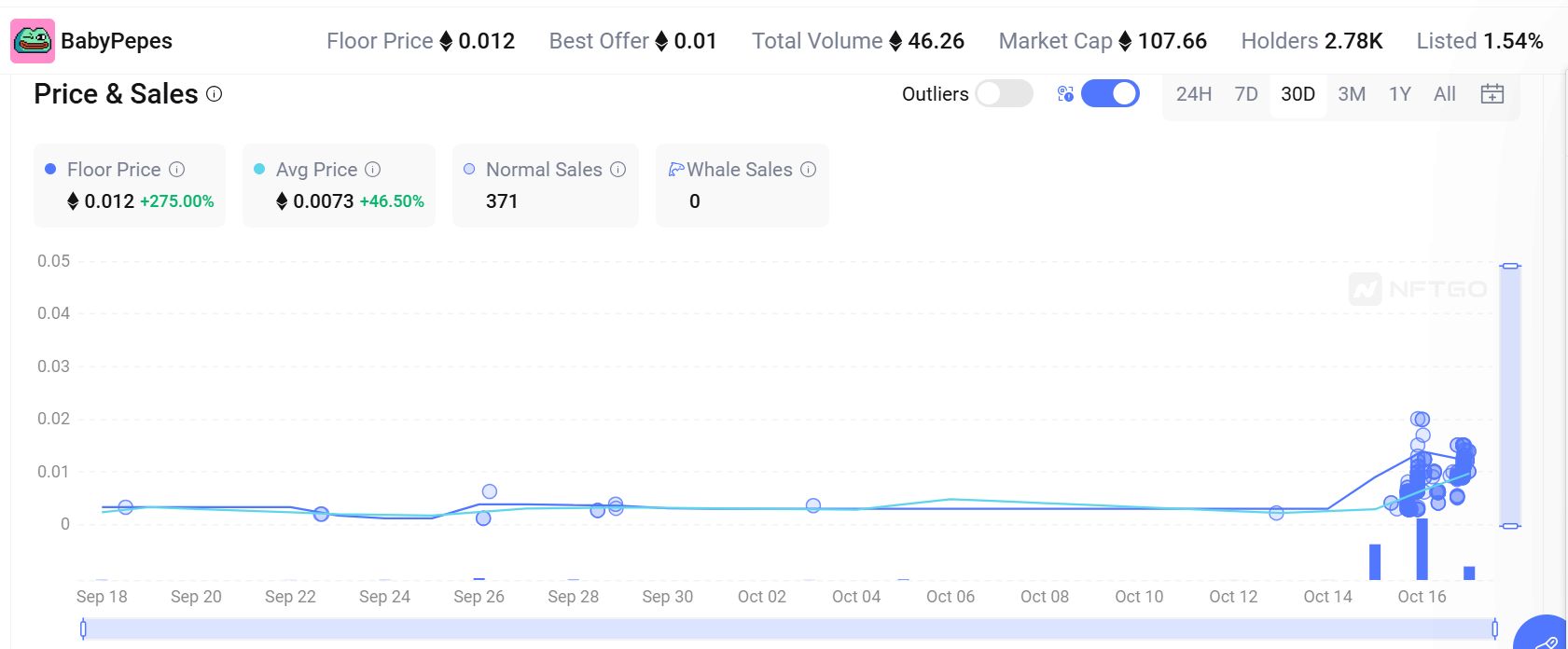Click the Avg Price info icon
The width and height of the screenshot is (1568, 649).
click(x=372, y=170)
